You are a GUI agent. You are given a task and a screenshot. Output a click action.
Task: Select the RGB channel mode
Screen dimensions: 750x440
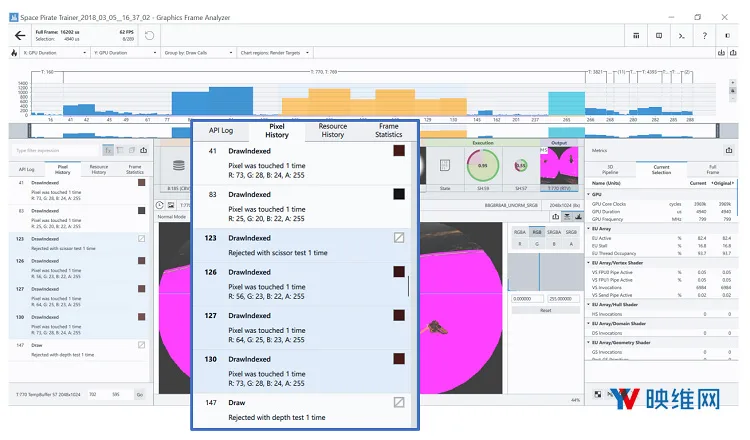[x=537, y=232]
